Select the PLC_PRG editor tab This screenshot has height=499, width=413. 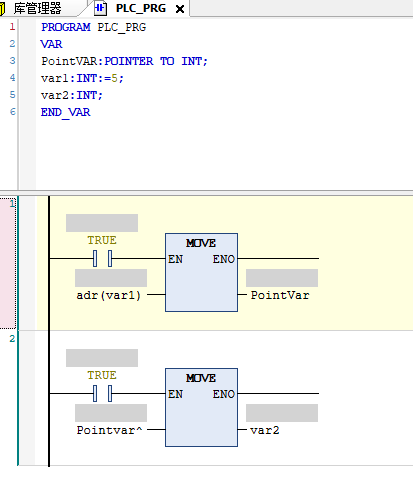pyautogui.click(x=141, y=8)
